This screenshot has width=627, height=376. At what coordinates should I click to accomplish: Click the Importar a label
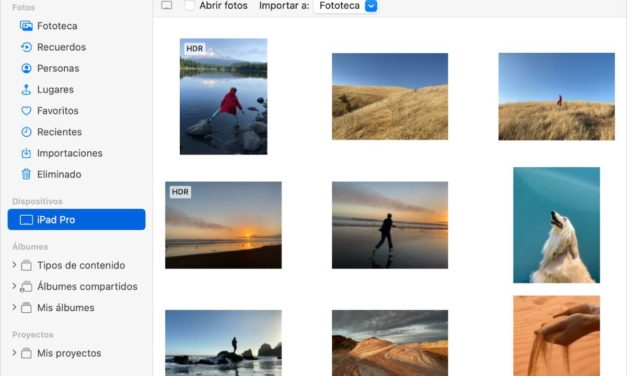point(284,6)
